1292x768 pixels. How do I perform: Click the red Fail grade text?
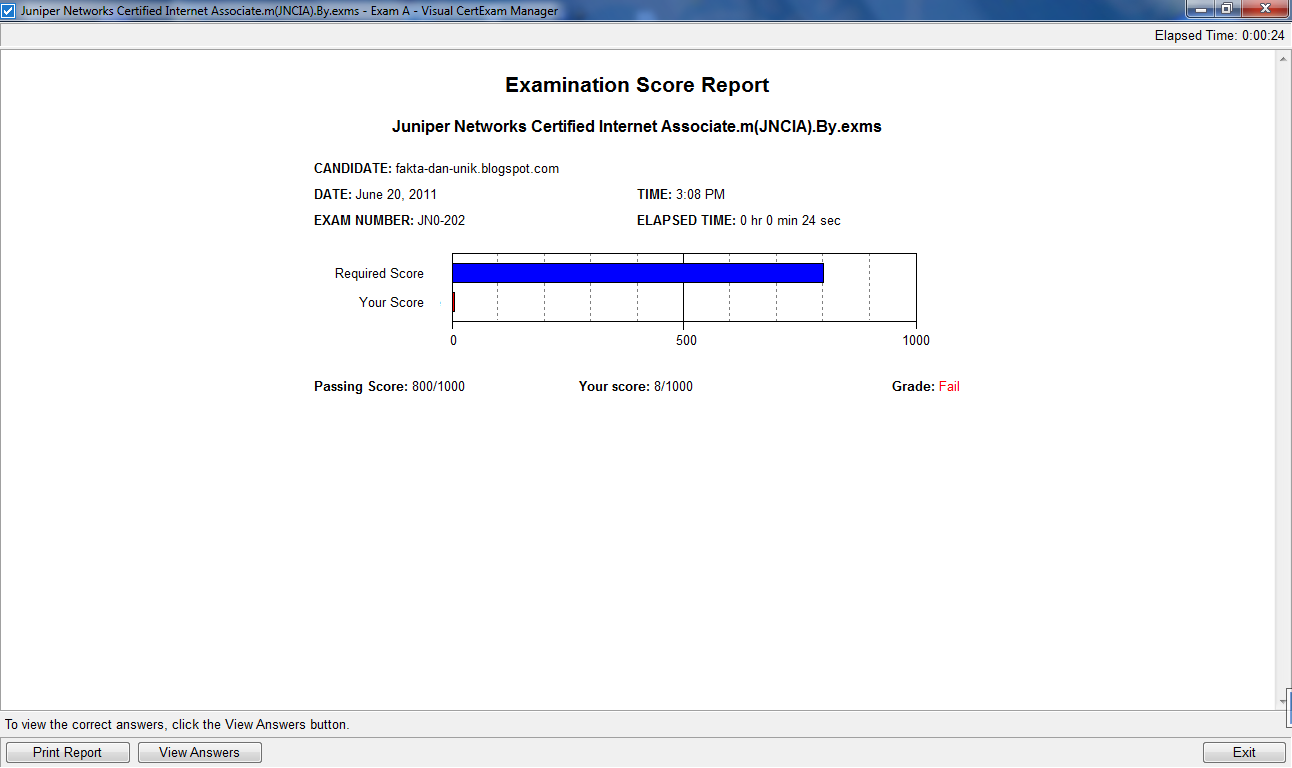click(949, 386)
